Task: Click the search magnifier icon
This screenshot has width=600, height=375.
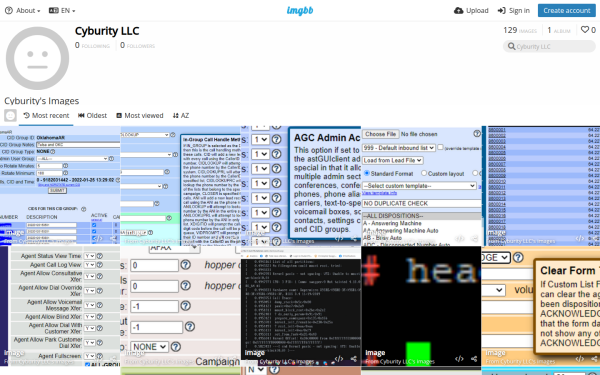Action: [x=511, y=46]
